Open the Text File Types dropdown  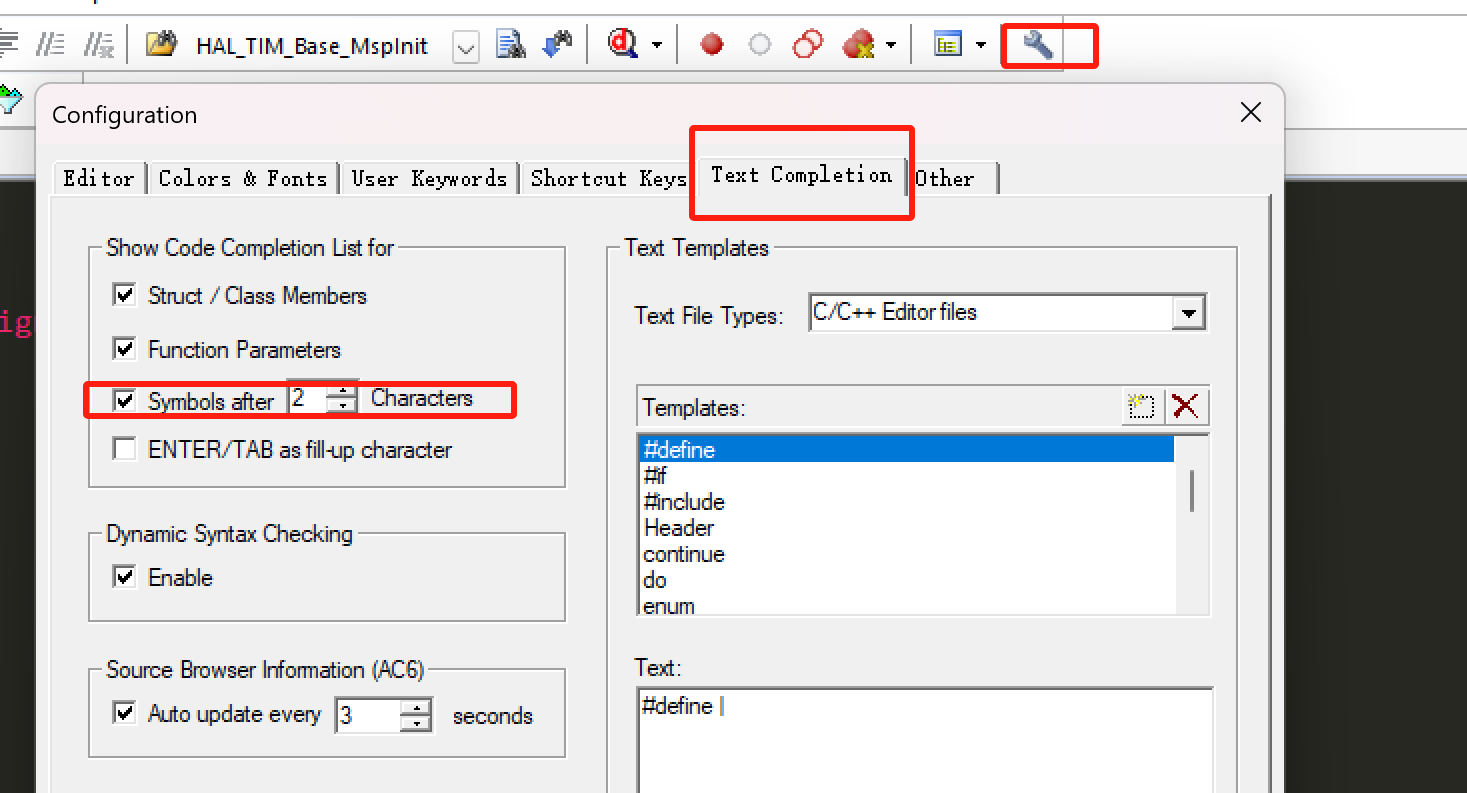(1187, 313)
